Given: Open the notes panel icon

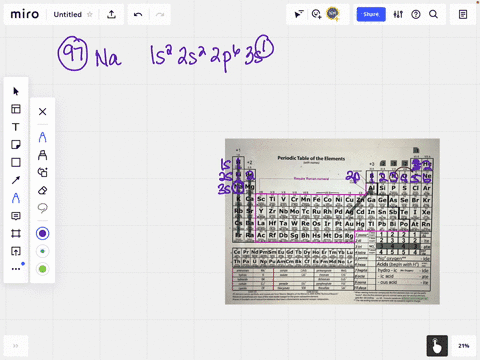Looking at the screenshot, I should (x=463, y=14).
